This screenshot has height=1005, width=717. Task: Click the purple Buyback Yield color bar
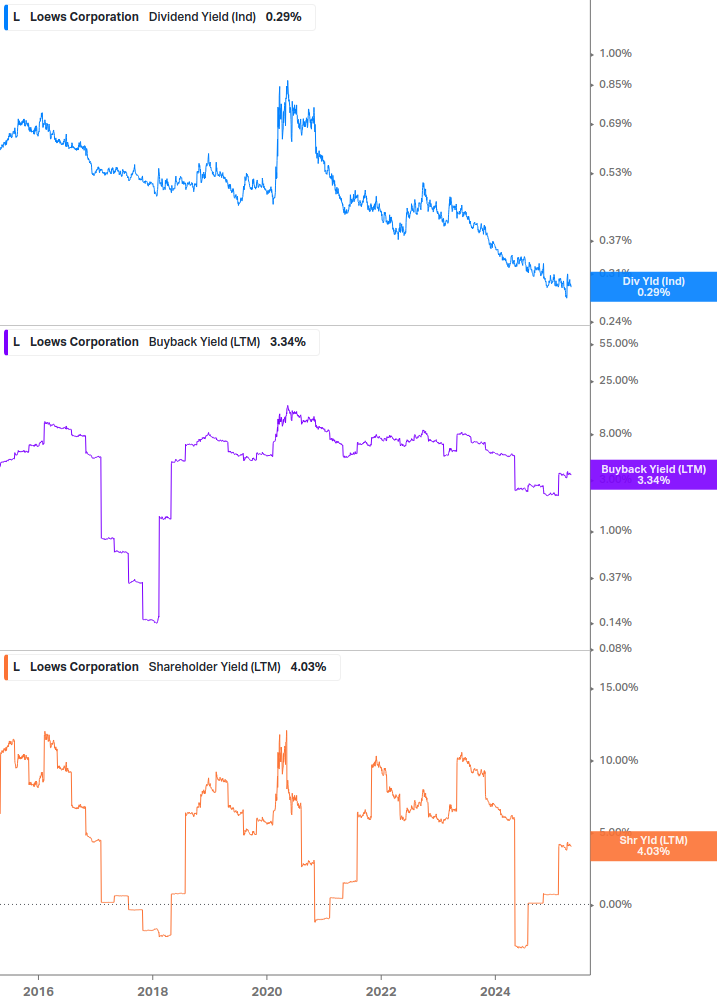click(x=6, y=342)
